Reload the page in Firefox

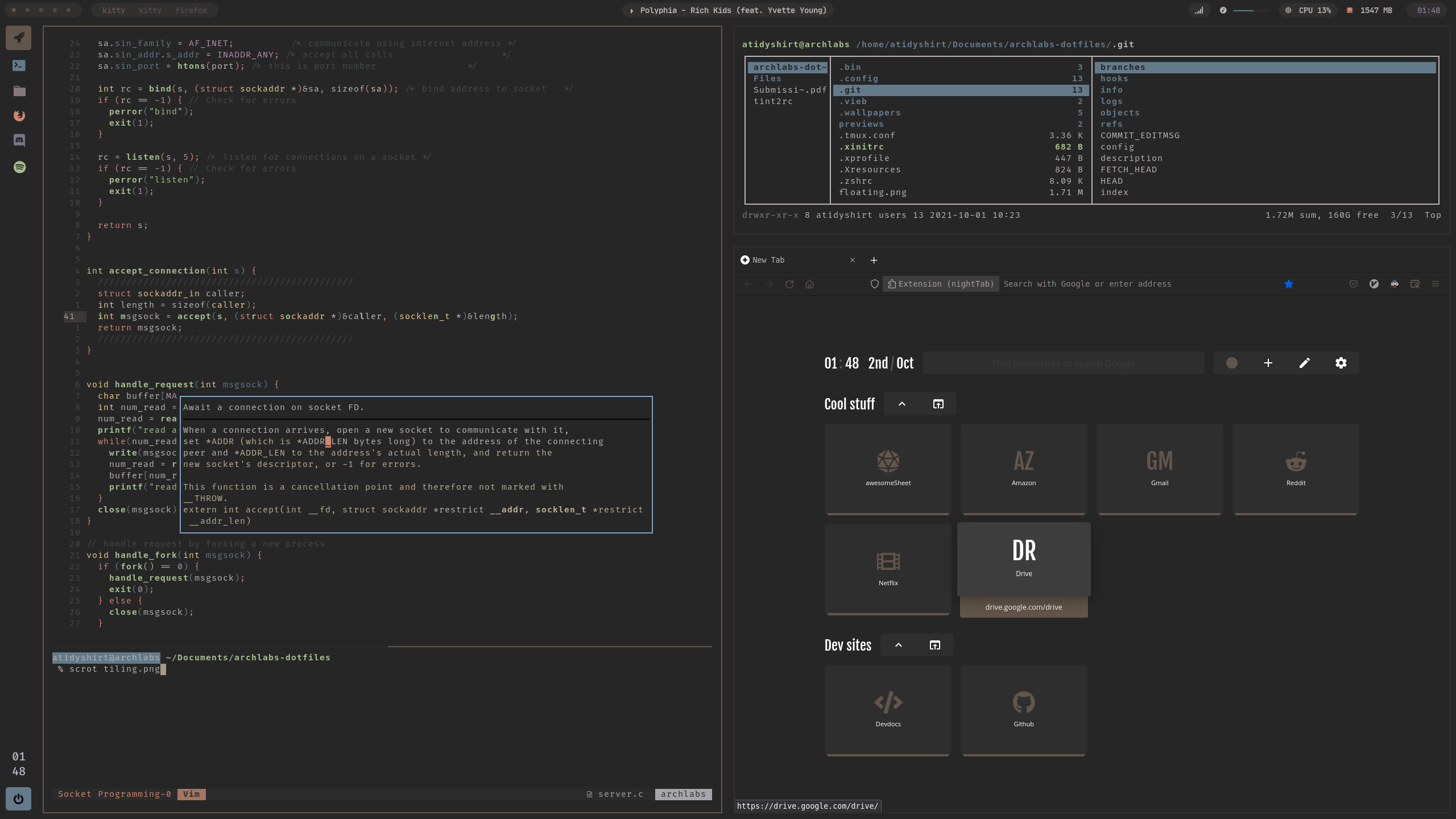click(x=789, y=284)
